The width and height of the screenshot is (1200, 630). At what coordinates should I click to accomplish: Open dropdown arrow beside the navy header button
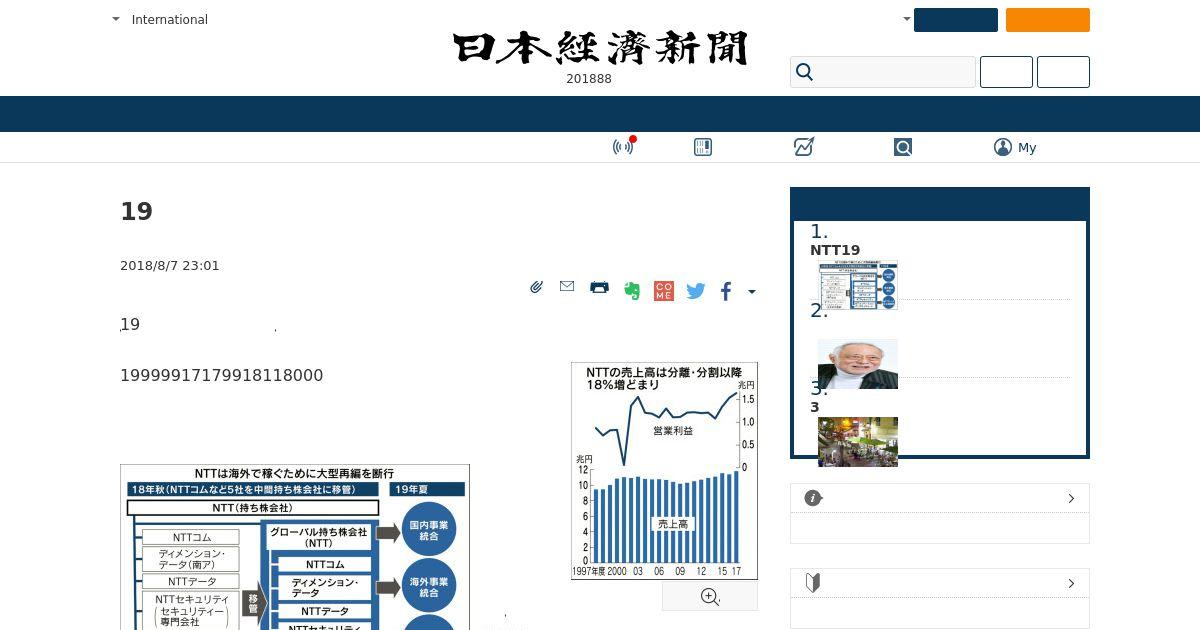click(907, 19)
